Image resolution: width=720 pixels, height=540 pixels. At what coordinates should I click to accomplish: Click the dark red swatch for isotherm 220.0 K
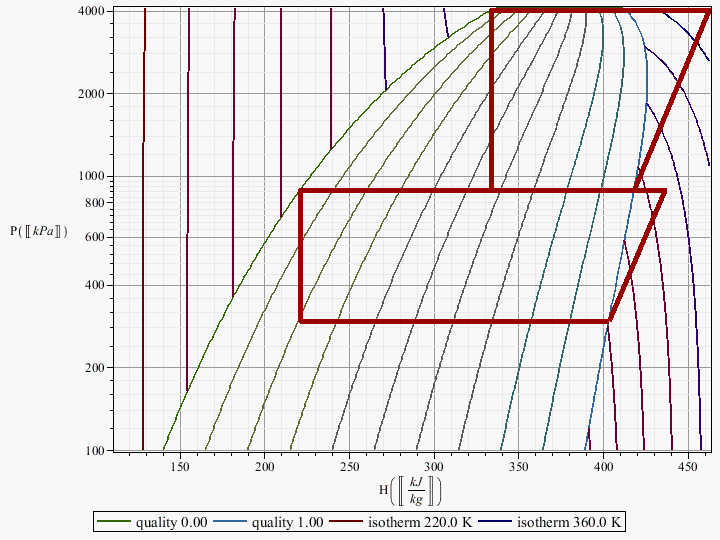click(348, 522)
